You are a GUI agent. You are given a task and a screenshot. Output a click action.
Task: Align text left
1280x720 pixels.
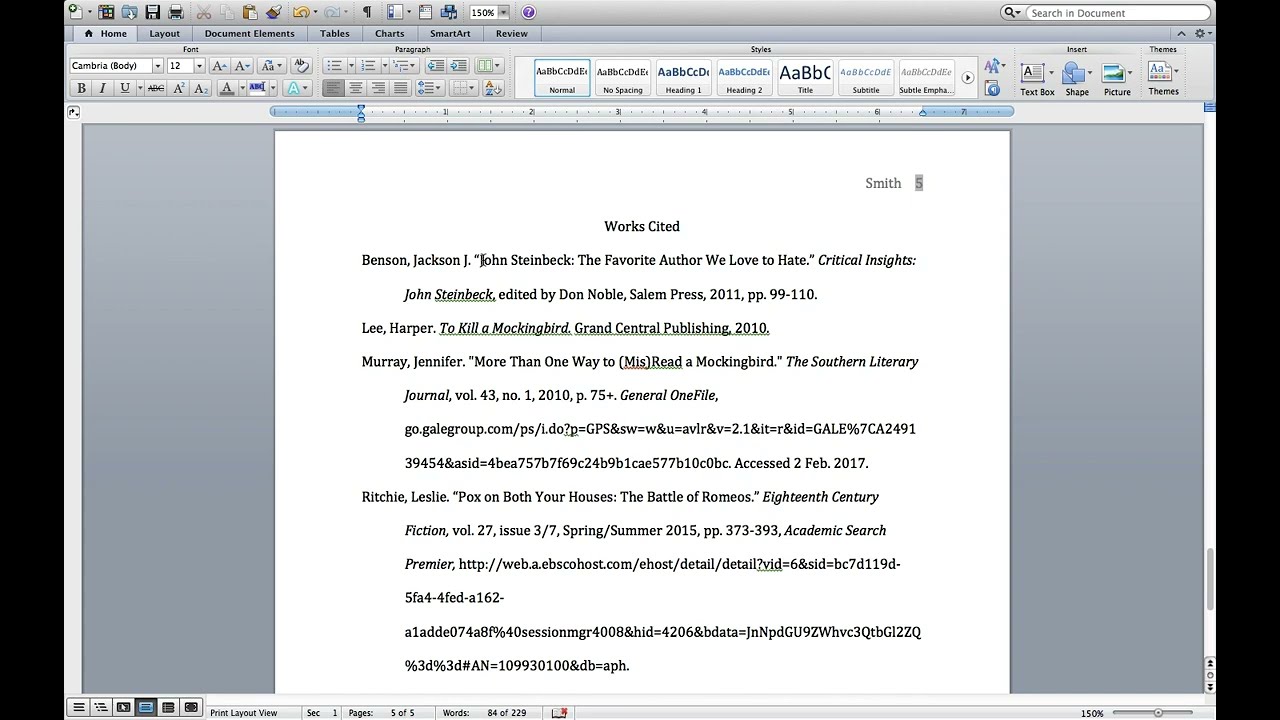[333, 88]
